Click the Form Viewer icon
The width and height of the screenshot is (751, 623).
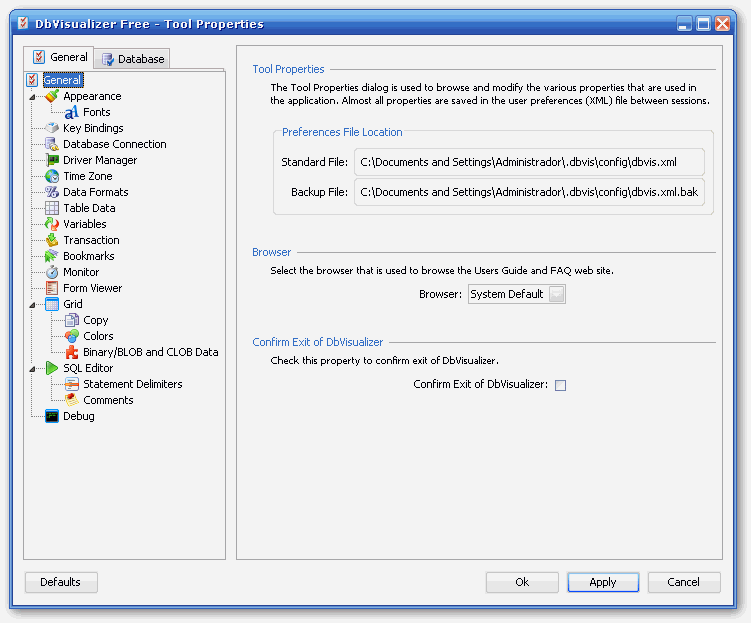point(52,288)
